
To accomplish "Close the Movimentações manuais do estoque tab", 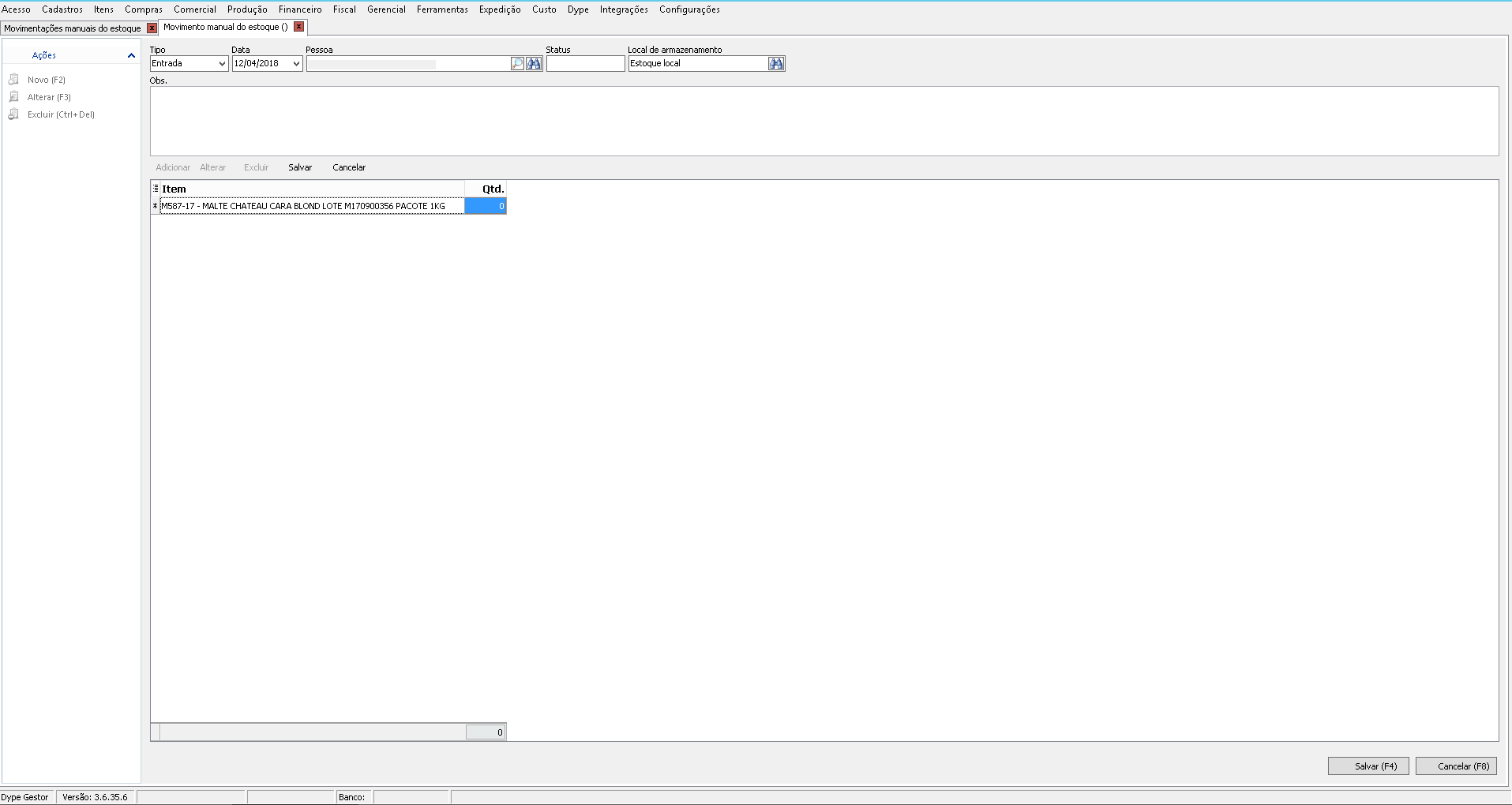I will [152, 28].
